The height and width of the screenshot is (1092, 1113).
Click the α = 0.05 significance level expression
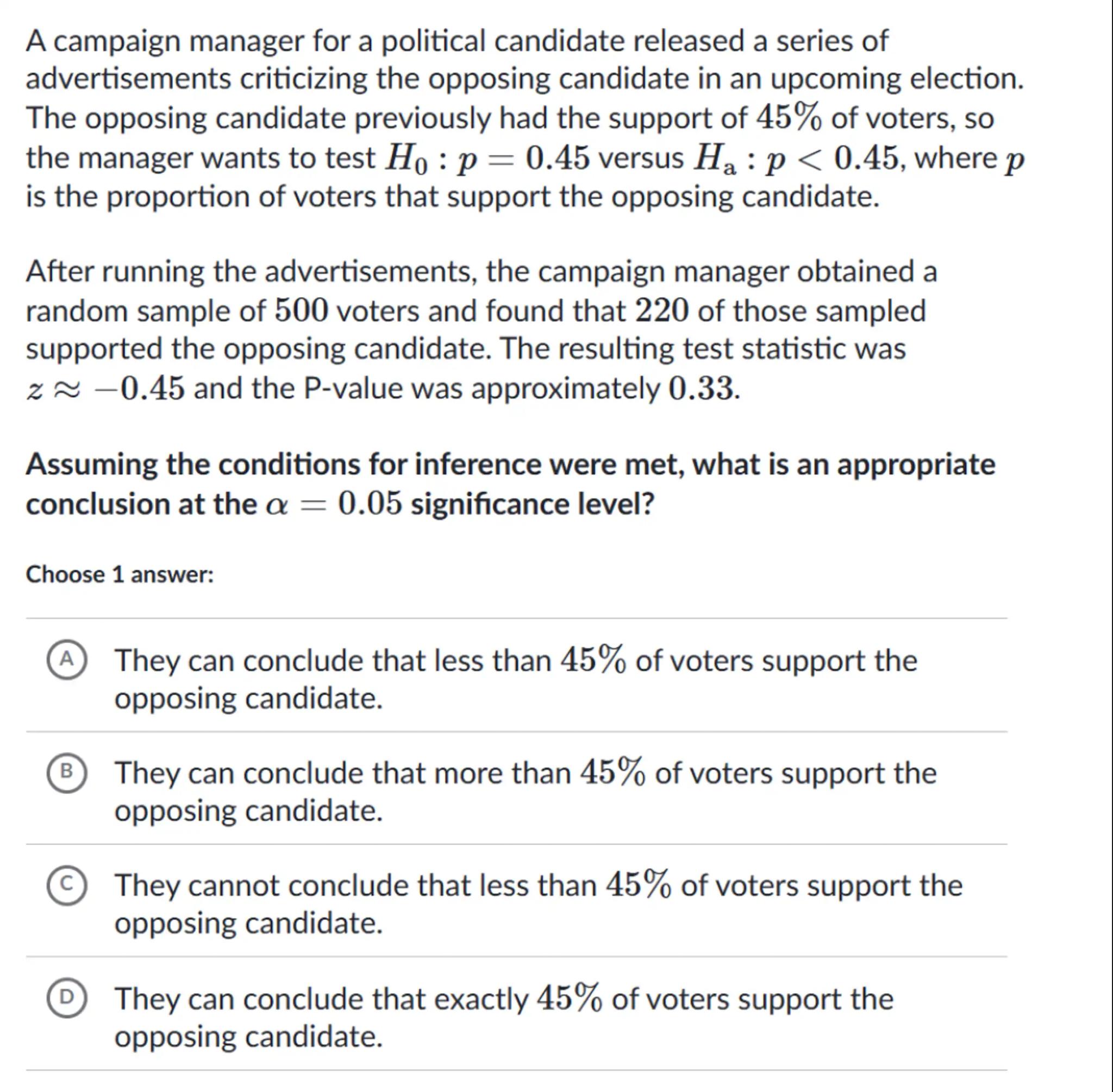pyautogui.click(x=334, y=504)
